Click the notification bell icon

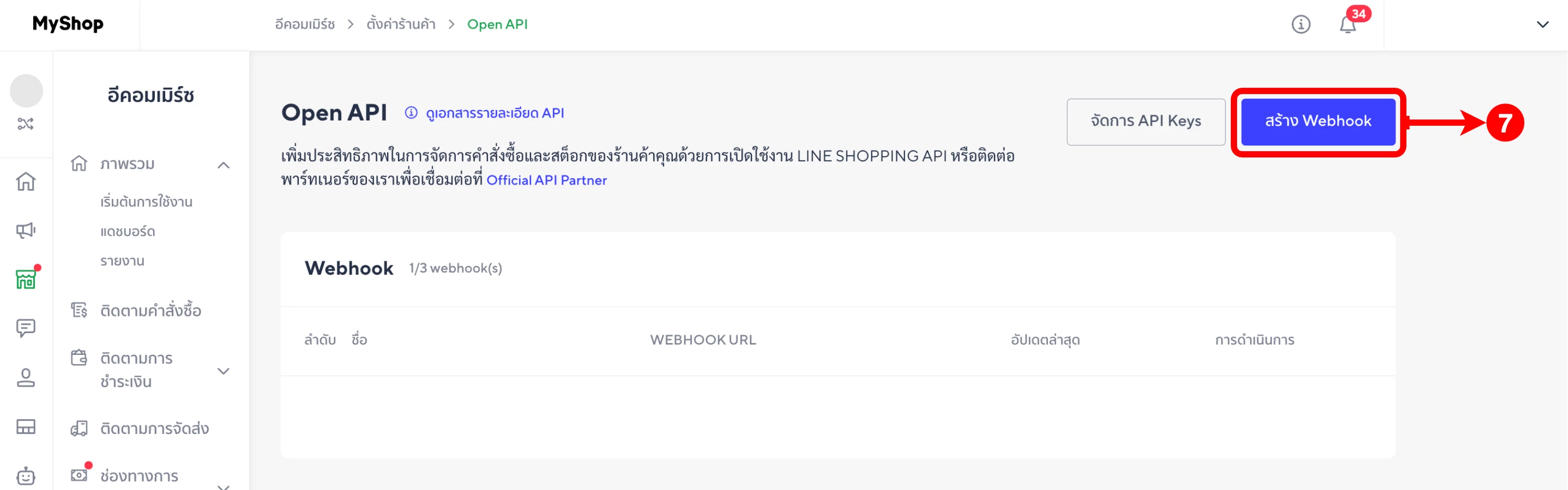tap(1348, 25)
